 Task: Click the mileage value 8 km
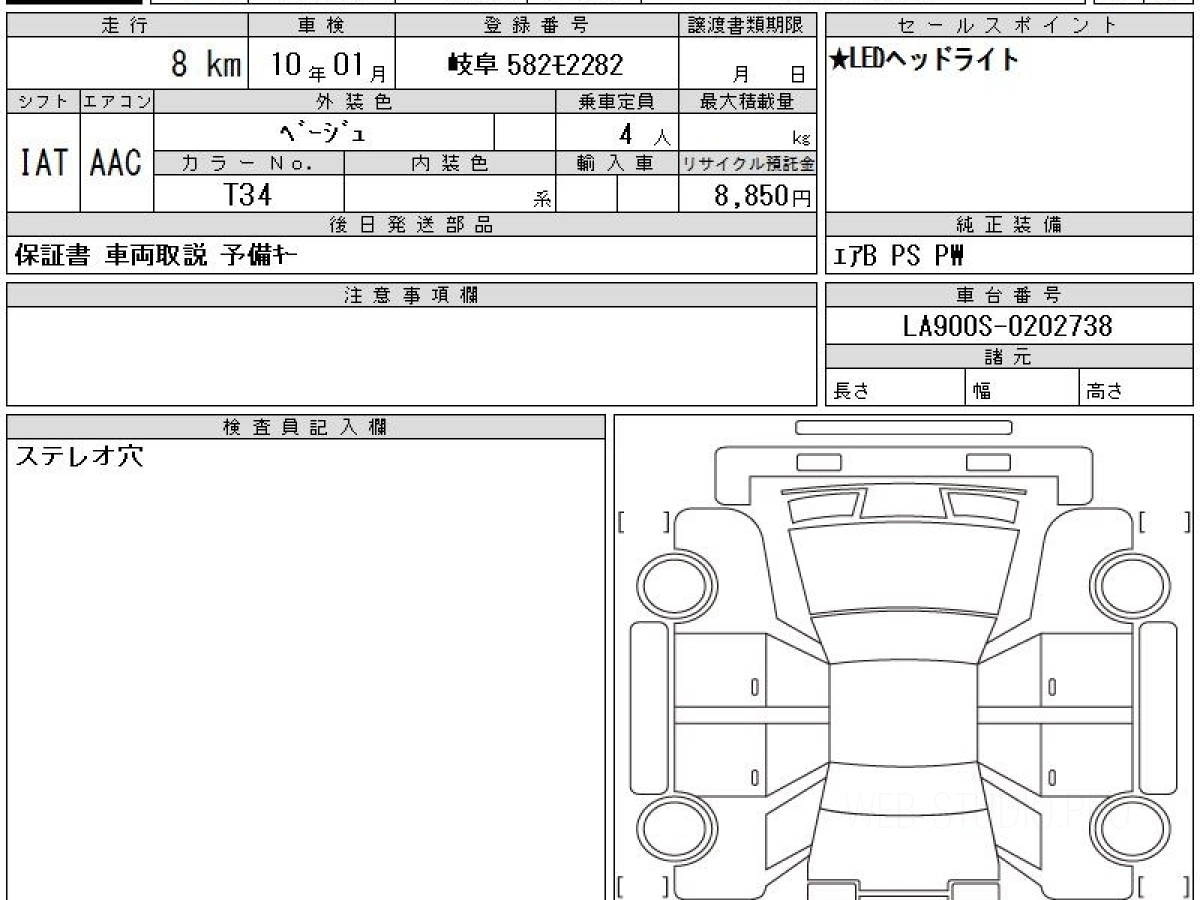coord(206,65)
